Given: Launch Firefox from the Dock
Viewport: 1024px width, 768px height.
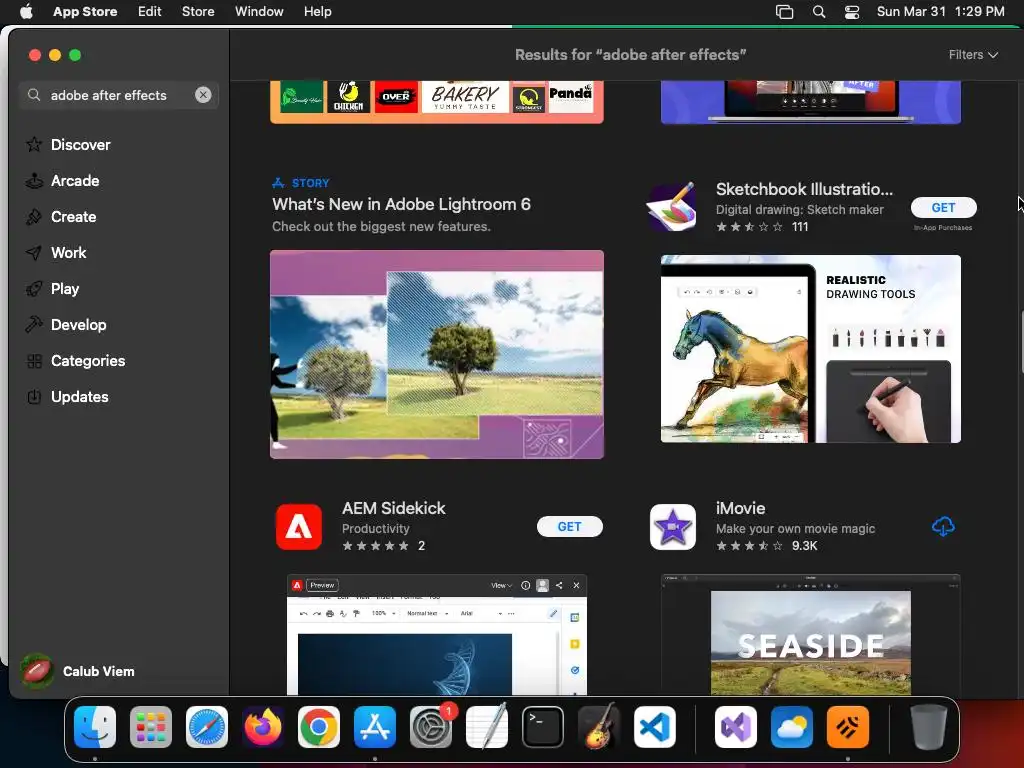Looking at the screenshot, I should (263, 727).
